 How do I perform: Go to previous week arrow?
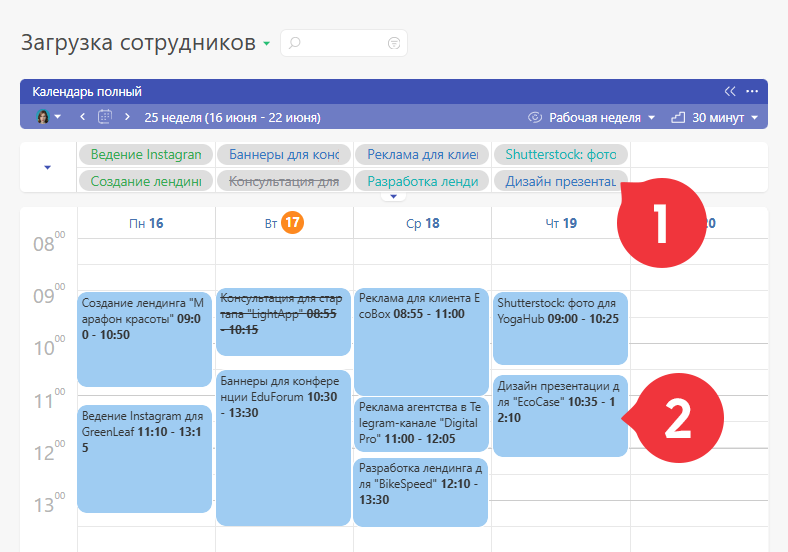click(x=82, y=117)
